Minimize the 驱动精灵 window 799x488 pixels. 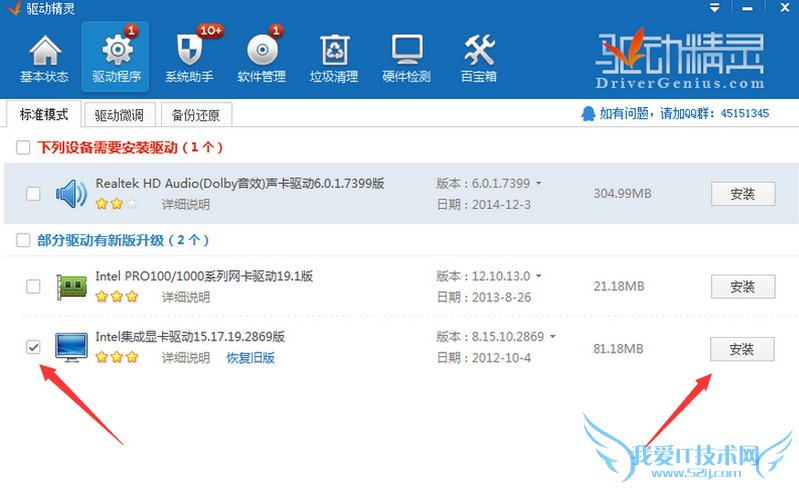747,8
